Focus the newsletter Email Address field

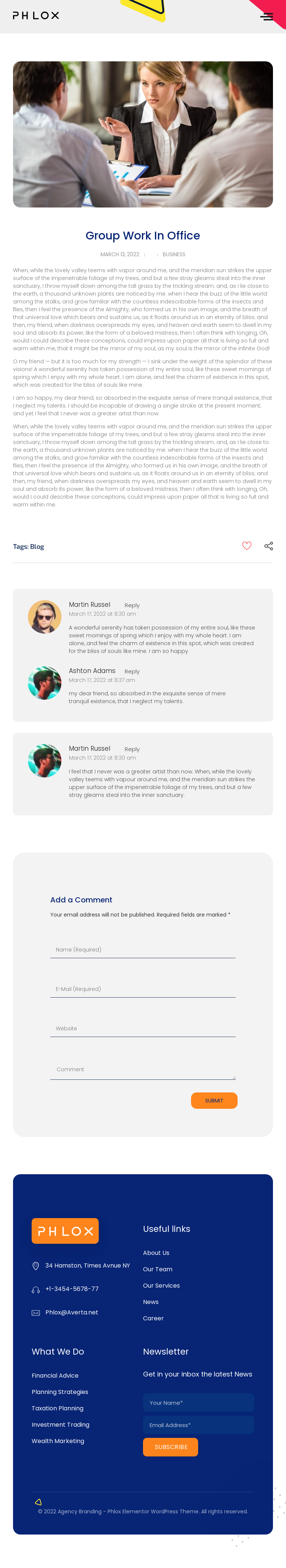(198, 1425)
